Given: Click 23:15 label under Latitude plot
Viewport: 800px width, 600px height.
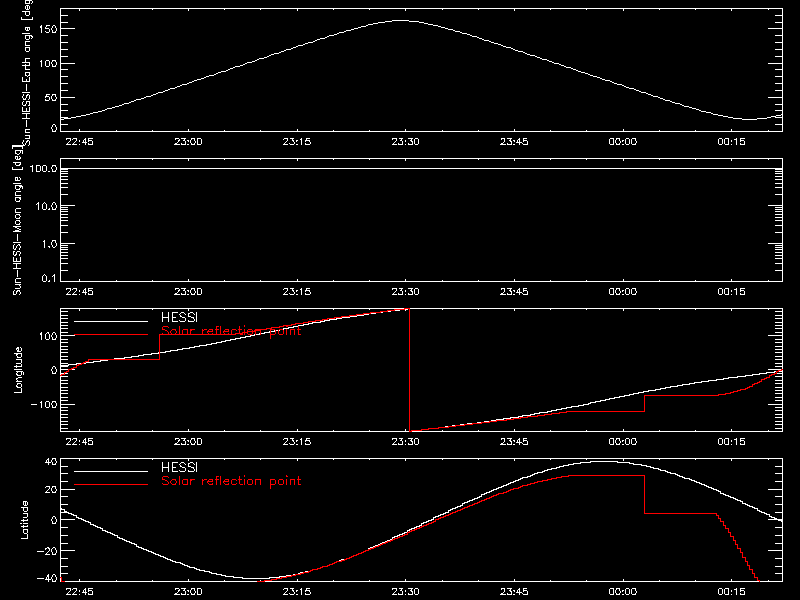Looking at the screenshot, I should (296, 592).
